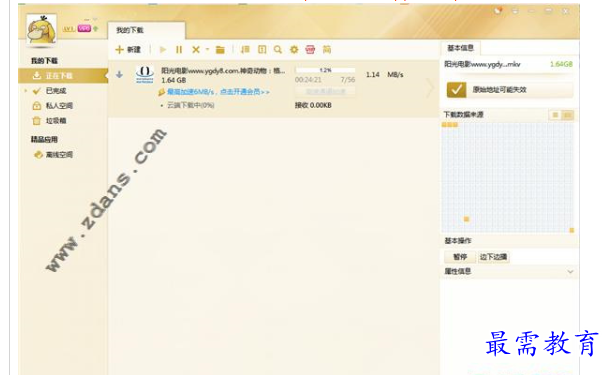Screen dimensions: 607x375
Task: Open settings with the gear icon
Action: [x=294, y=50]
